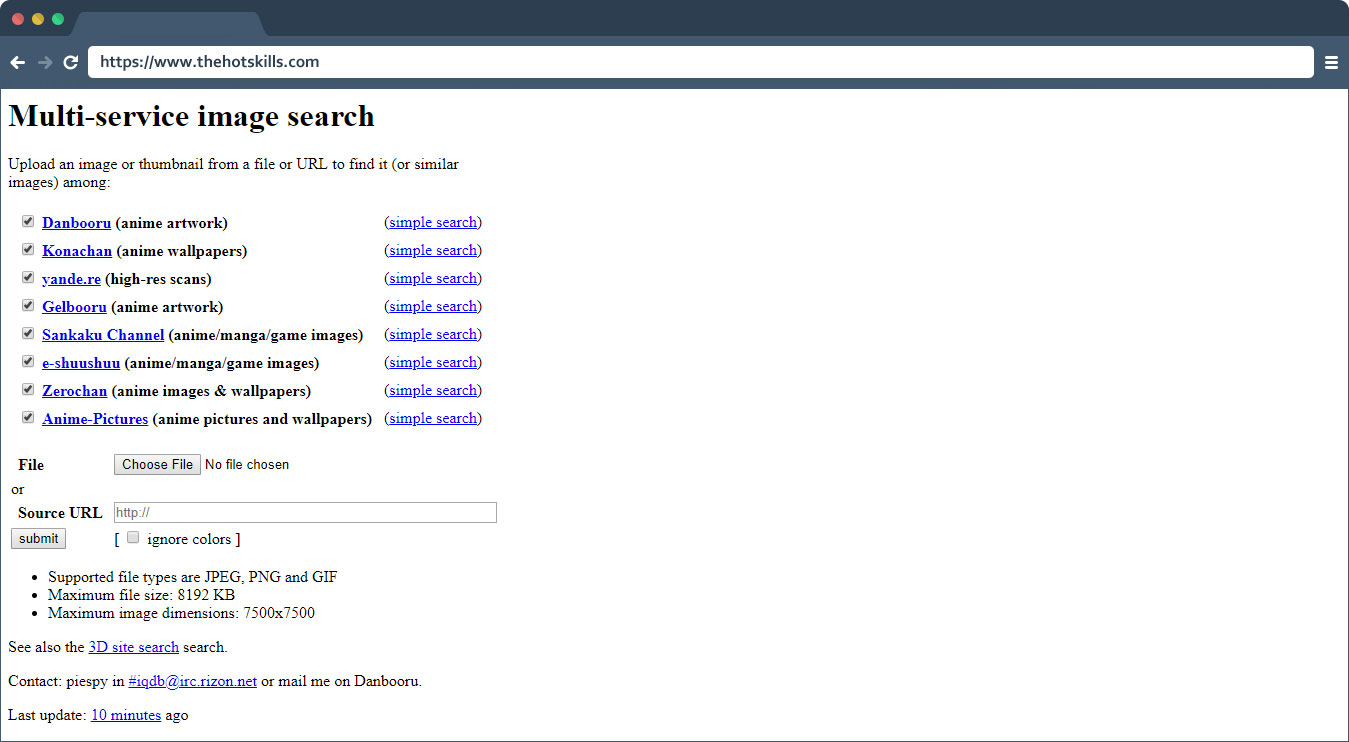
Task: Click the Choose File button
Action: 157,464
